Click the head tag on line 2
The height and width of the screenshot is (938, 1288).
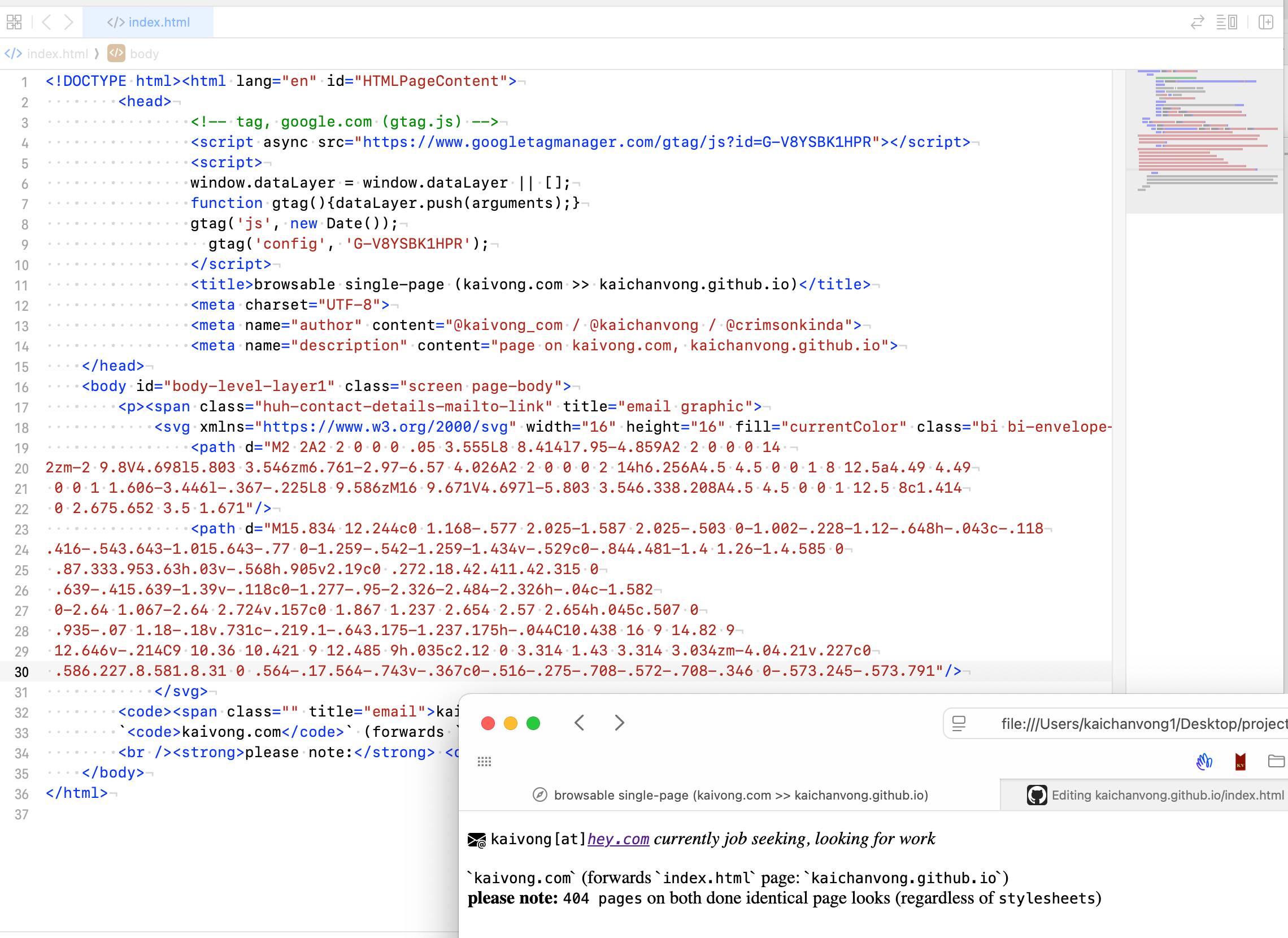click(x=145, y=102)
